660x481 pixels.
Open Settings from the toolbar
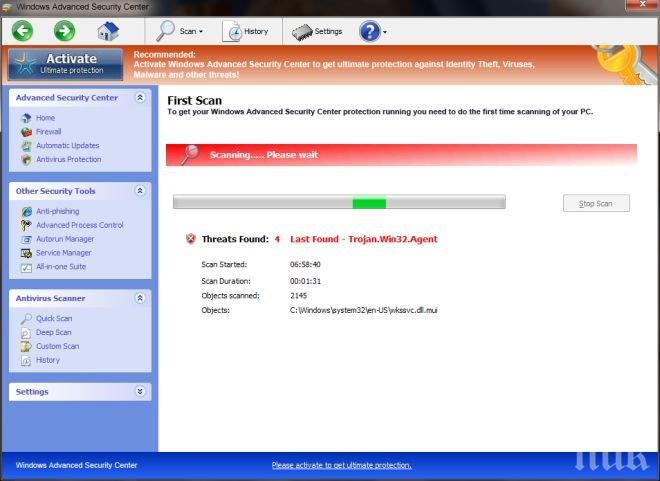[x=317, y=31]
